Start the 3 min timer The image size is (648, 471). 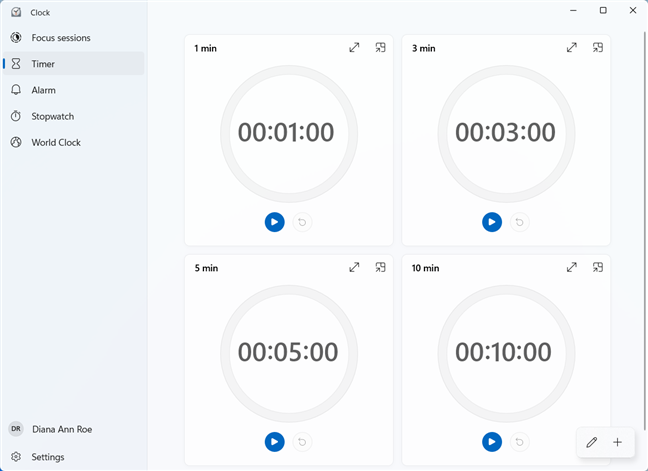(492, 222)
